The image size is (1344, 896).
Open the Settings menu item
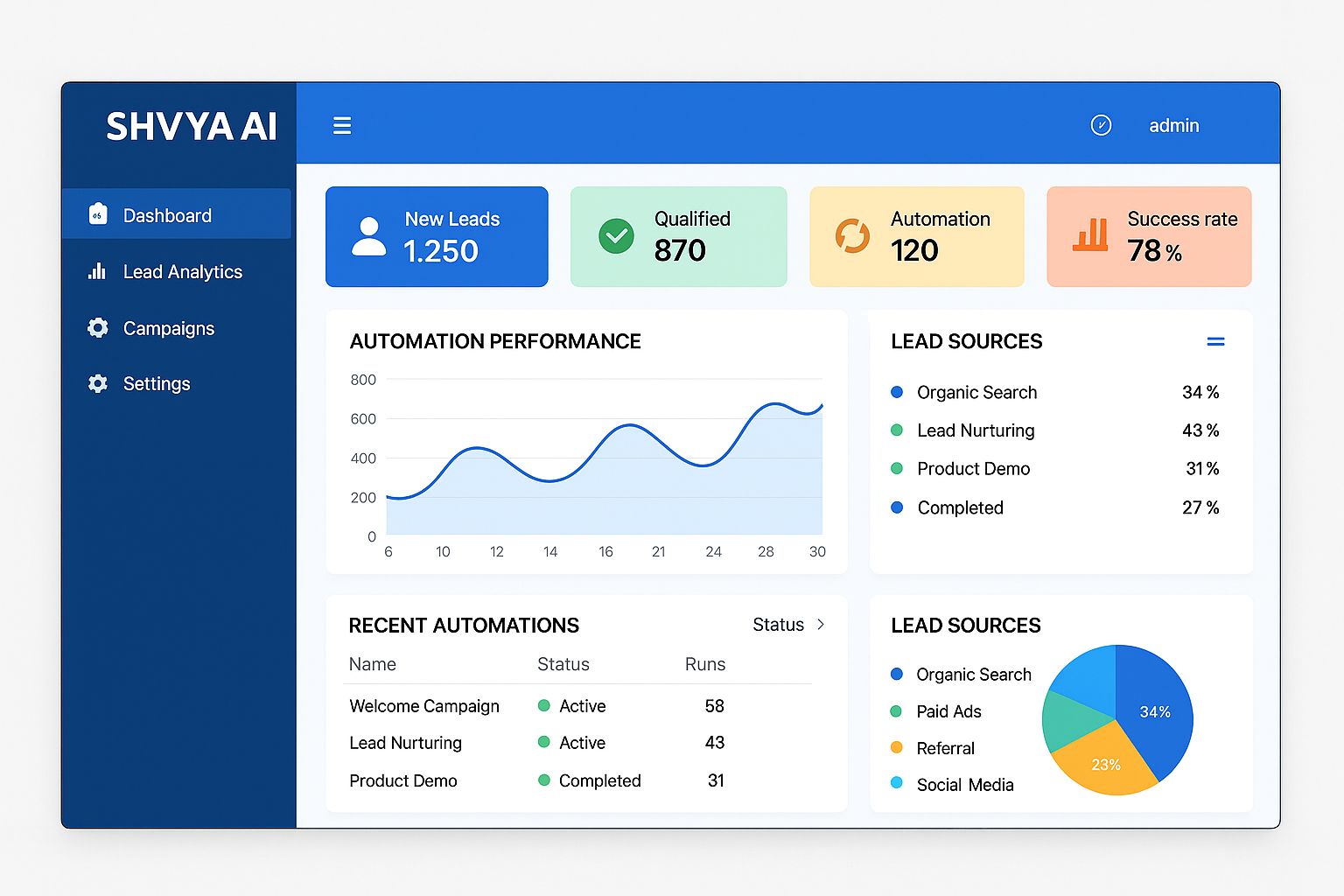(156, 383)
